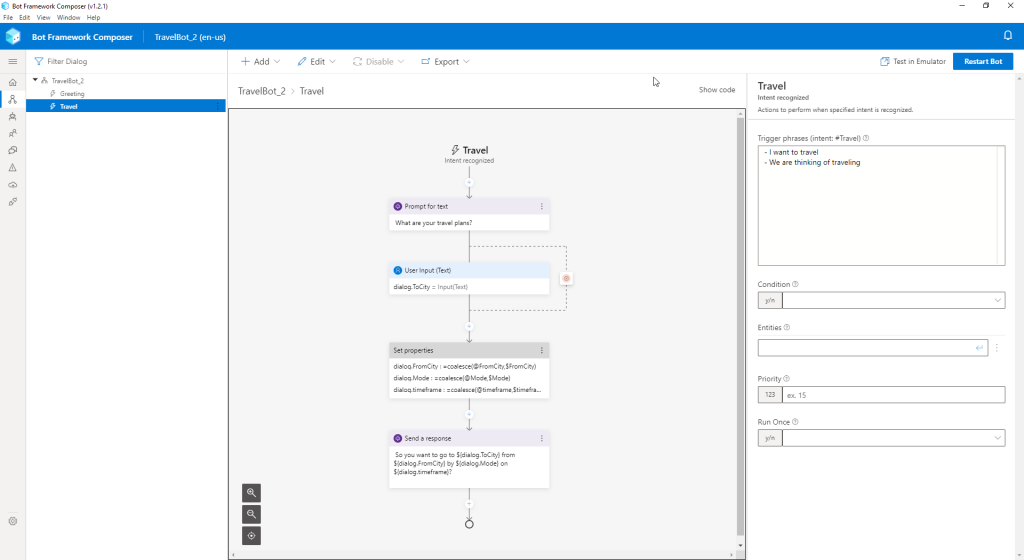Open the File menu

coord(8,18)
